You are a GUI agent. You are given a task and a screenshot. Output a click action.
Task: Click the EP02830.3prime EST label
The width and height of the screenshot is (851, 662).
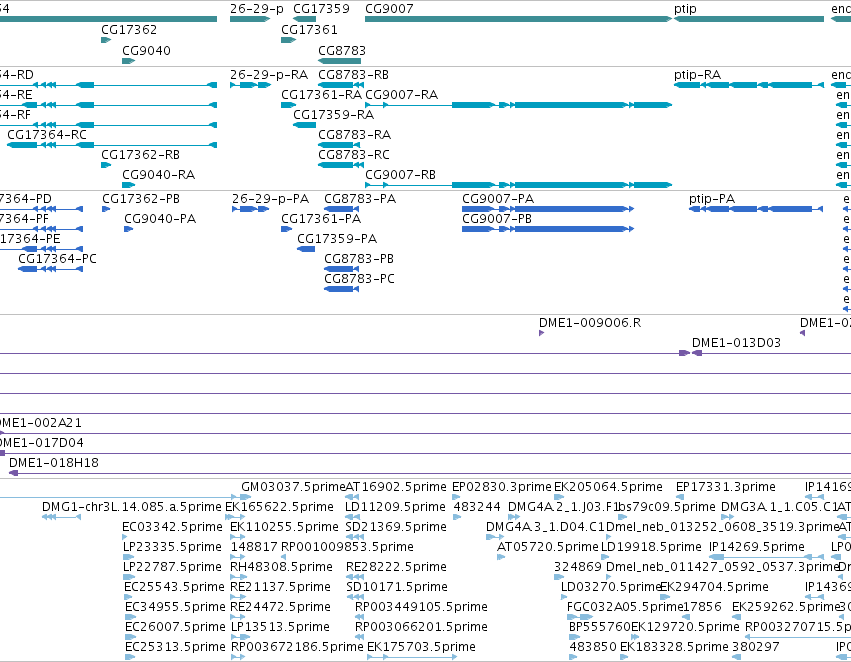501,487
